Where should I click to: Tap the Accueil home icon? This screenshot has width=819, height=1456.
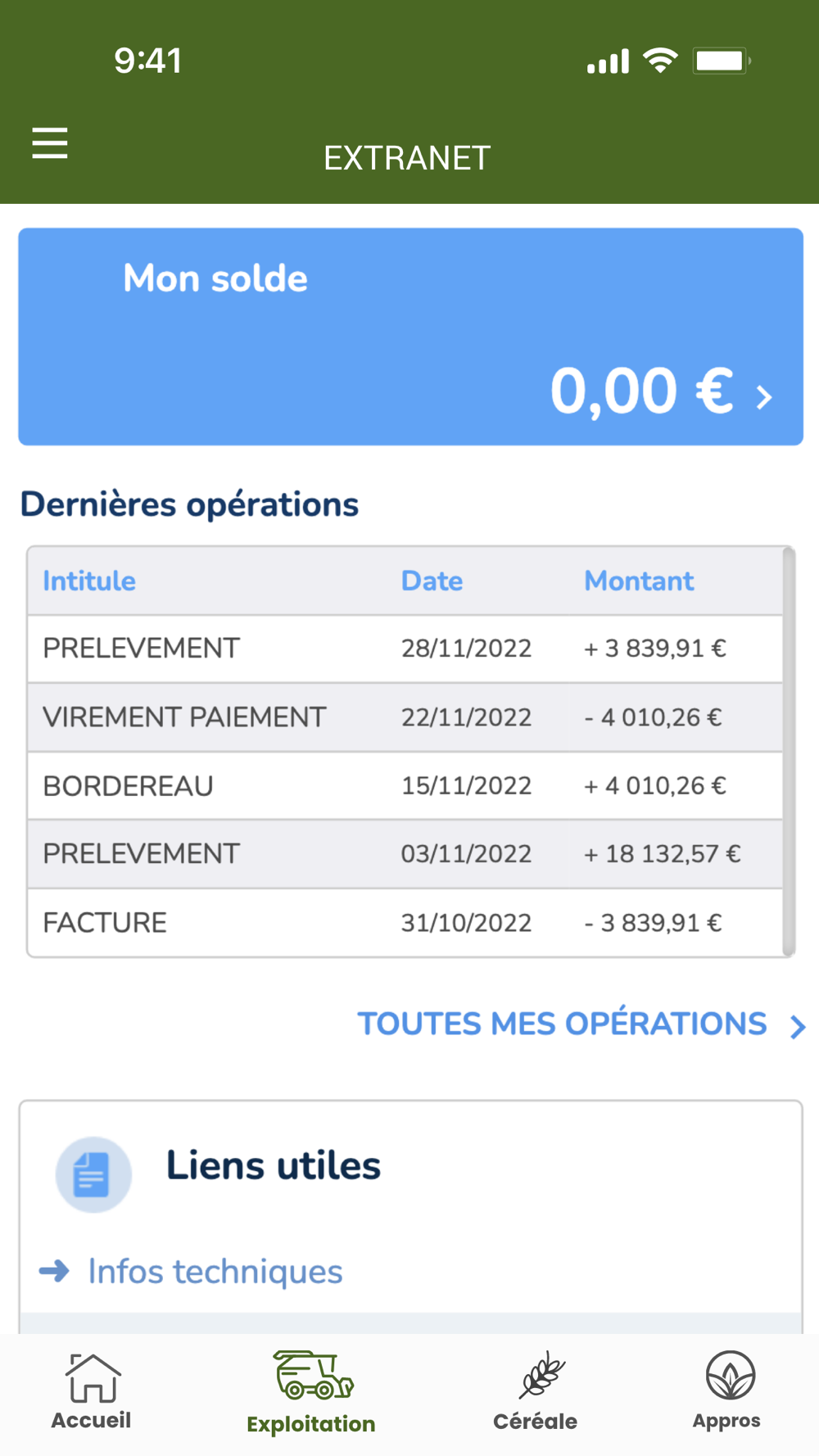pyautogui.click(x=93, y=1377)
